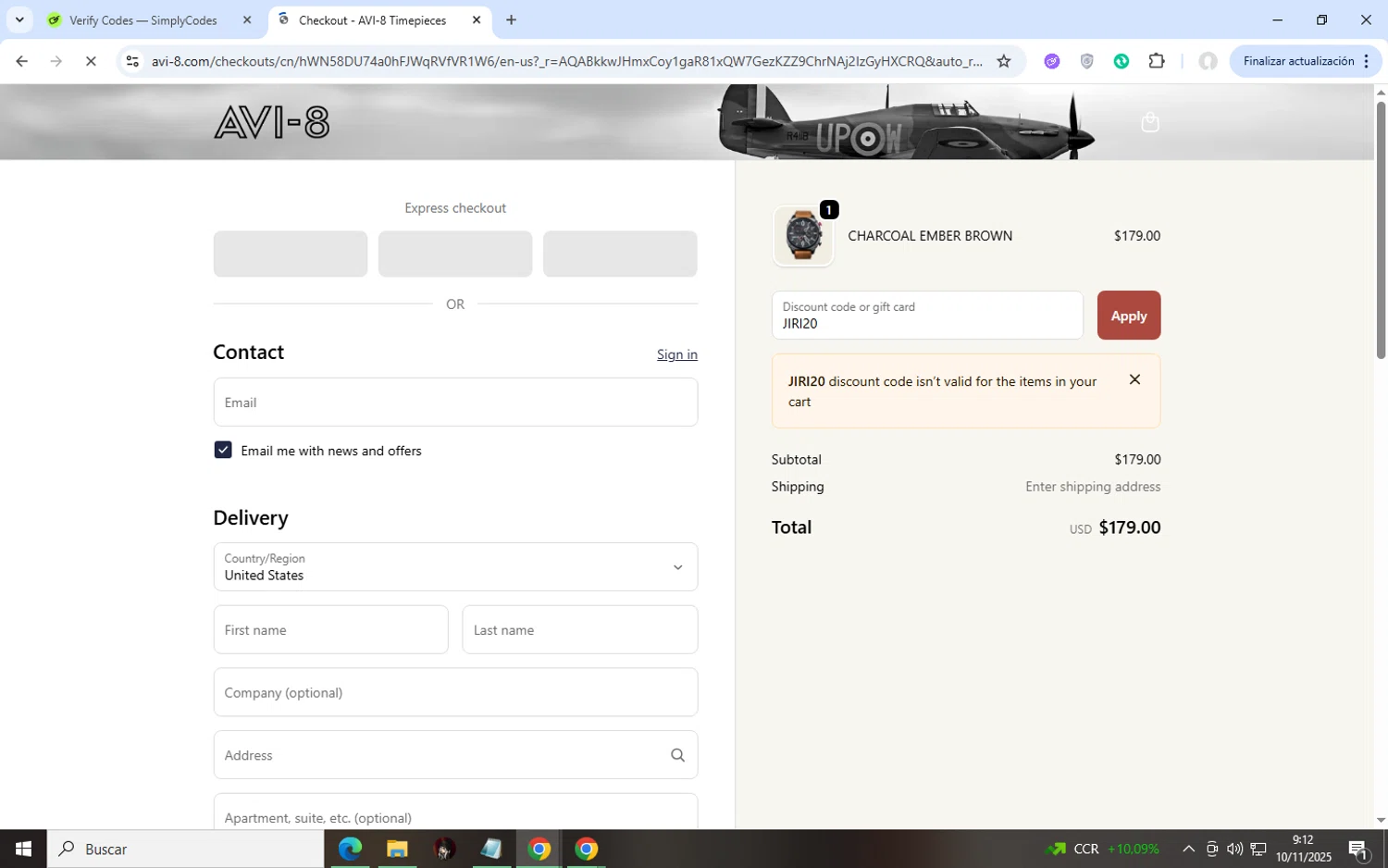Open the Windows Start menu
This screenshot has width=1388, height=868.
click(23, 849)
